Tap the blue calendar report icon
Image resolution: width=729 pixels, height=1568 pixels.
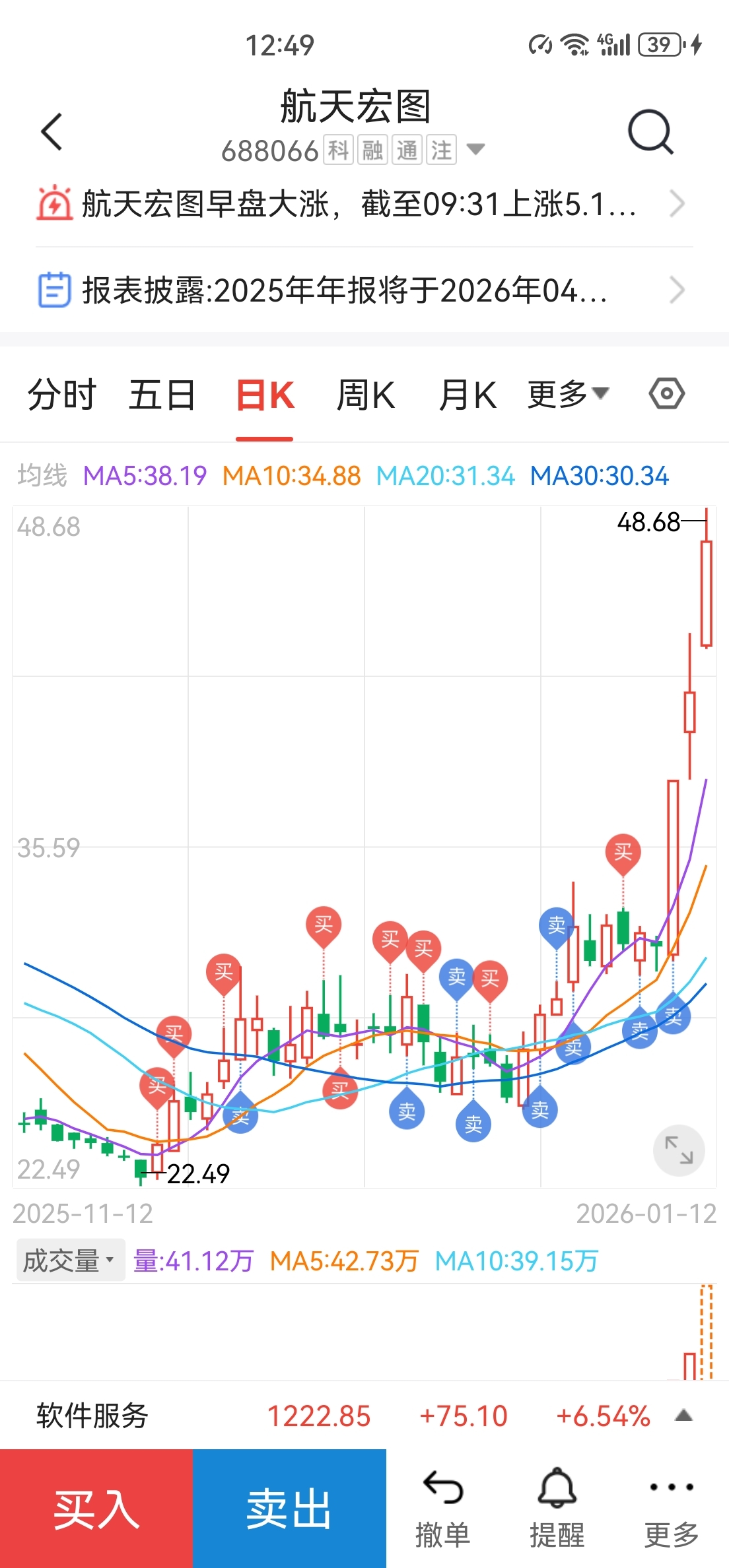[x=54, y=290]
